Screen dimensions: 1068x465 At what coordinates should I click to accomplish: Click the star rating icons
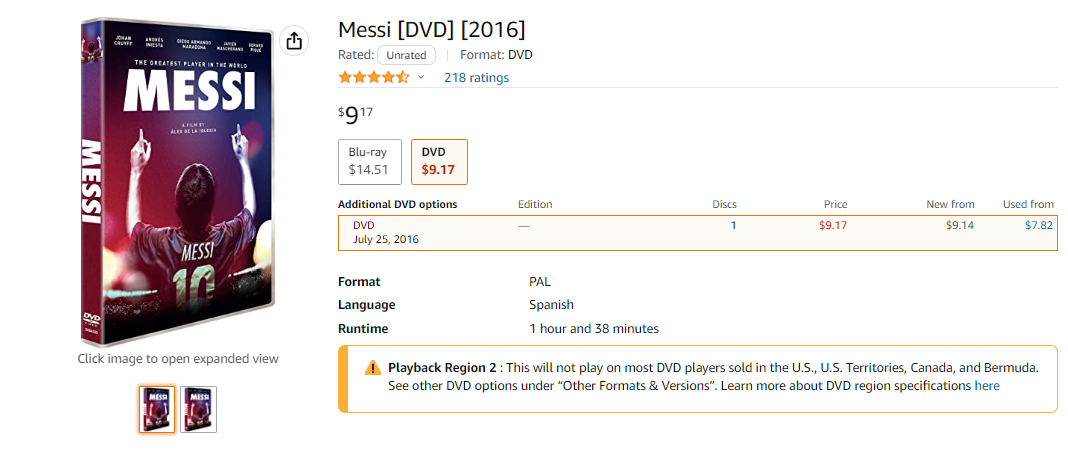[373, 78]
